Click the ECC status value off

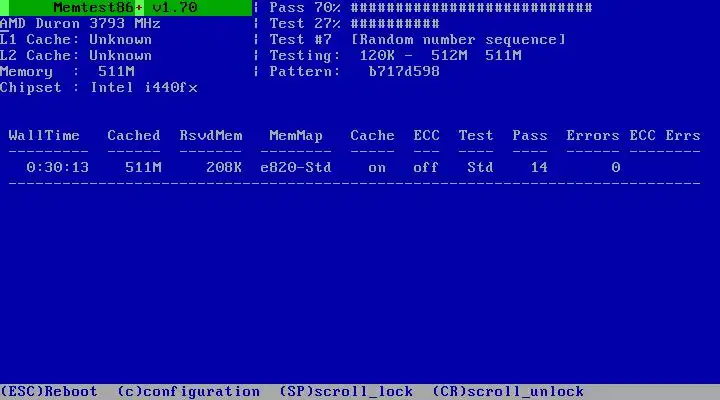426,167
